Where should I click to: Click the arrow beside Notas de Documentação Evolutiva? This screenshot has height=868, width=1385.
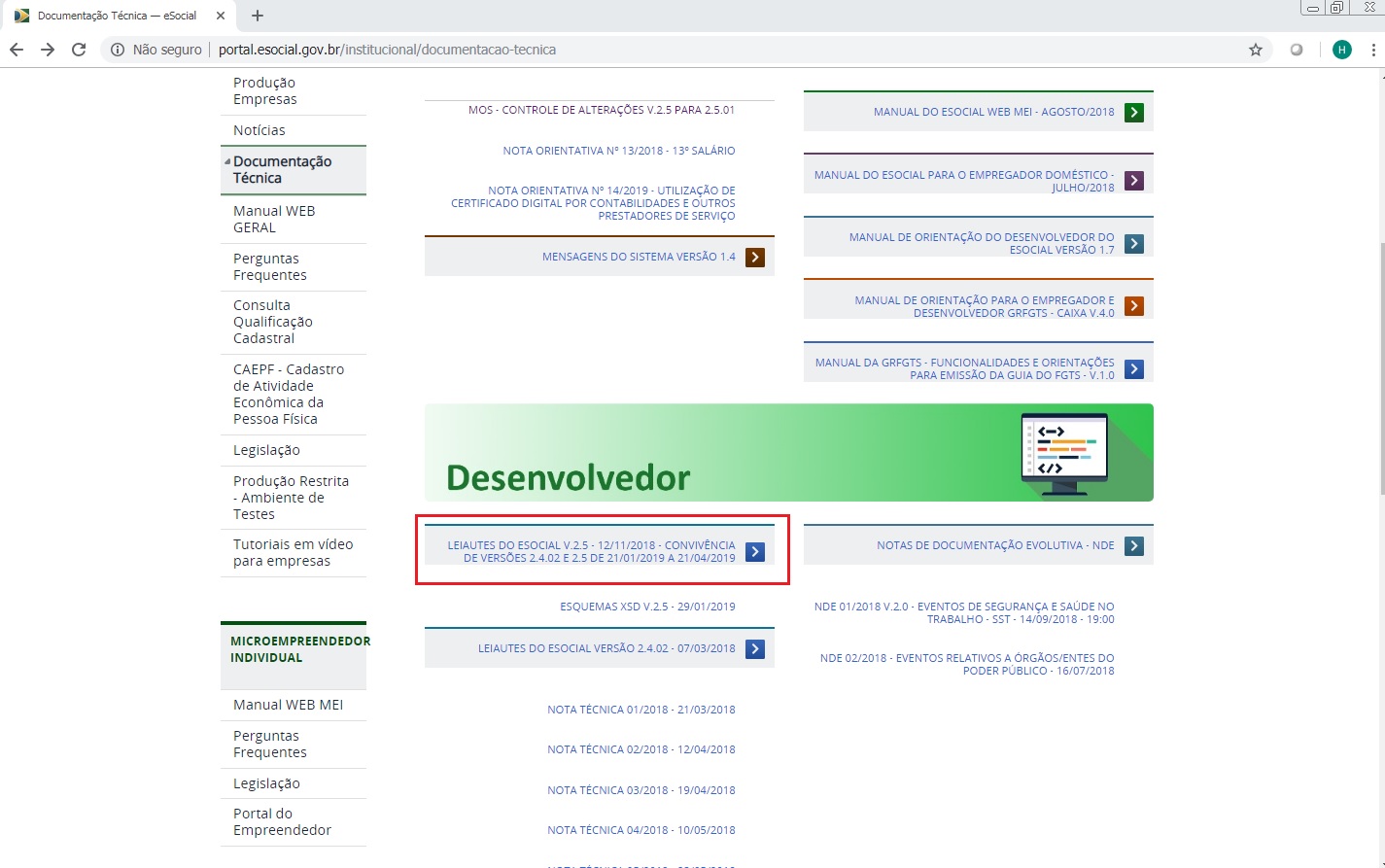[1134, 546]
